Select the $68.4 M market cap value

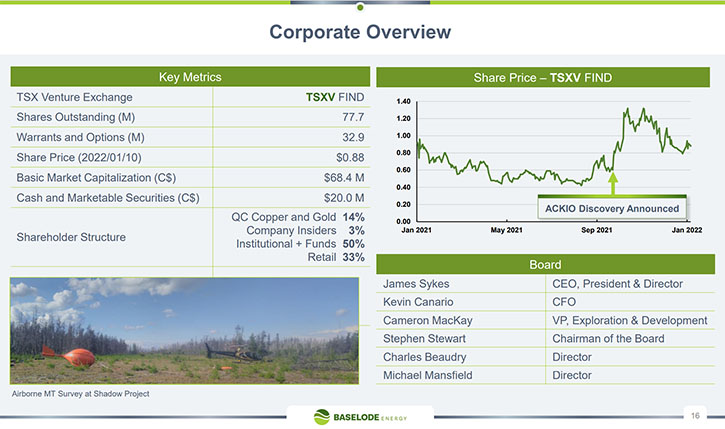344,178
